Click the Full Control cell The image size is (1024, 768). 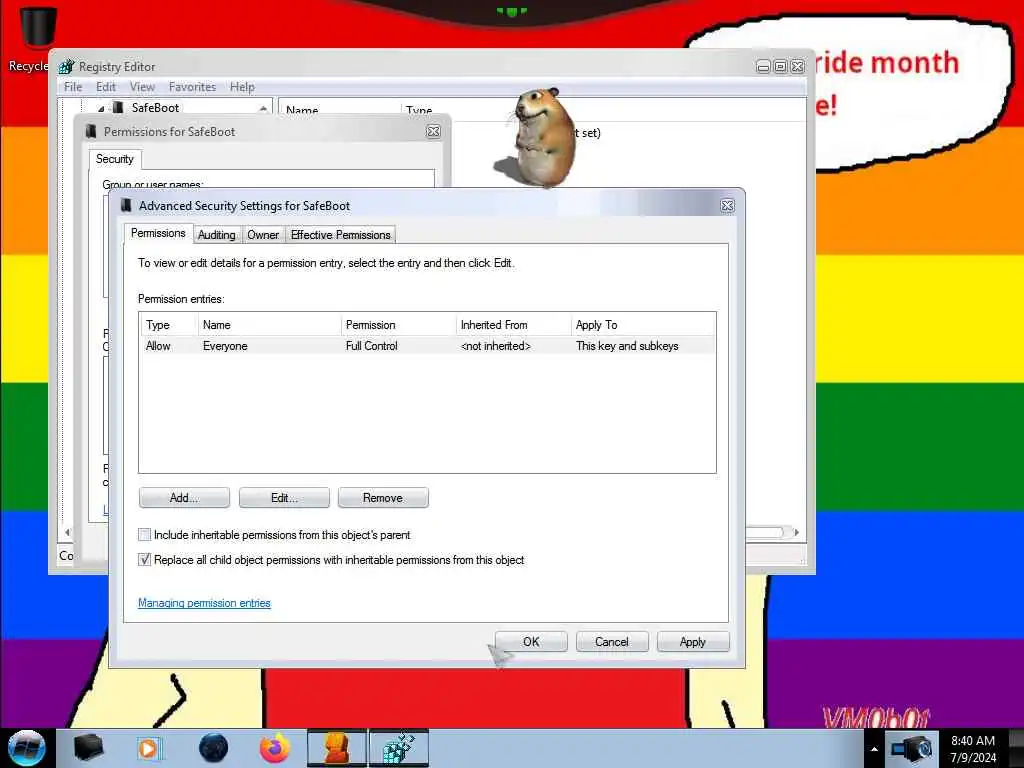(372, 346)
